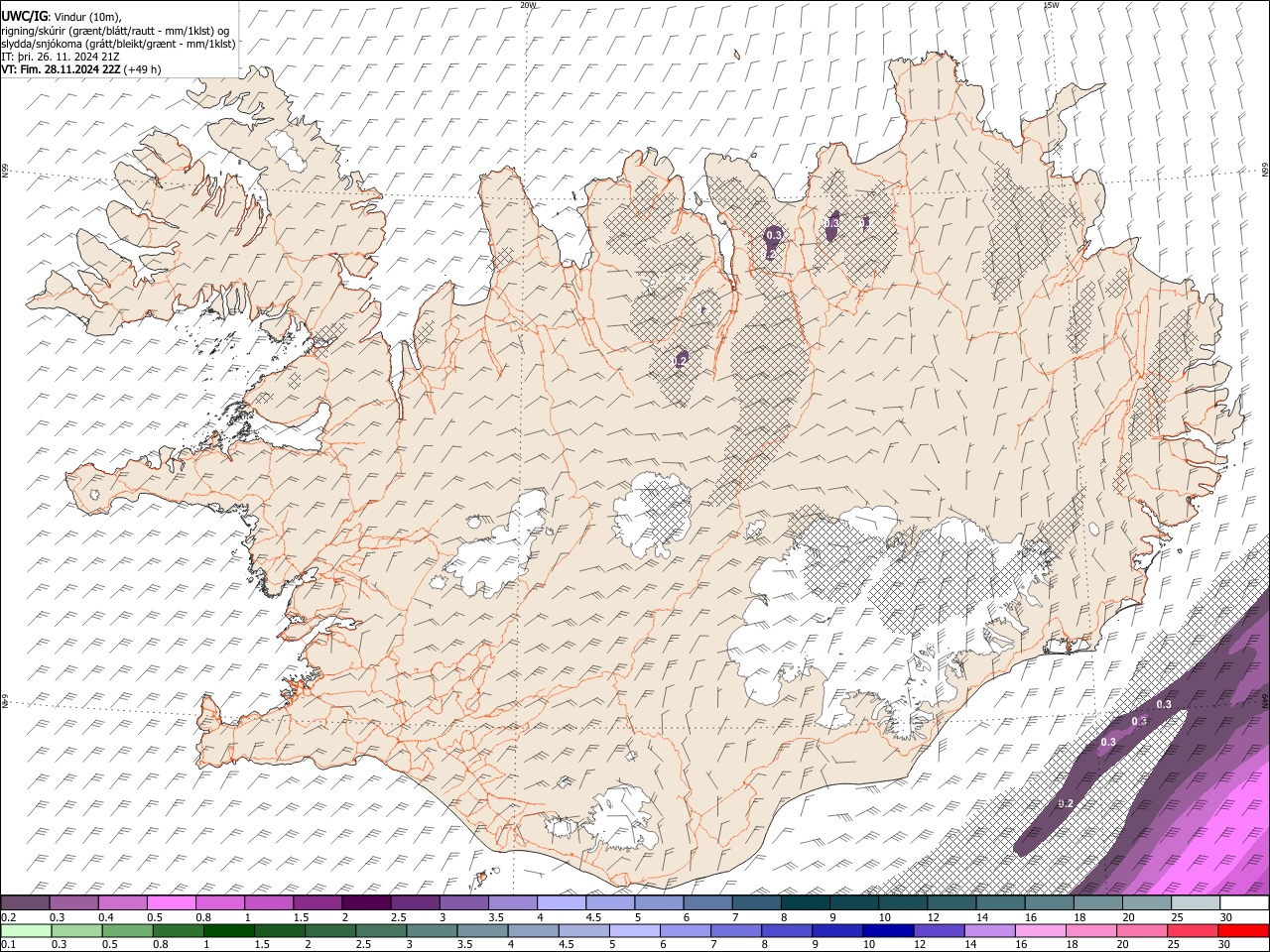Click the UWC/IG title text
The height and width of the screenshot is (952, 1270).
pyautogui.click(x=24, y=16)
